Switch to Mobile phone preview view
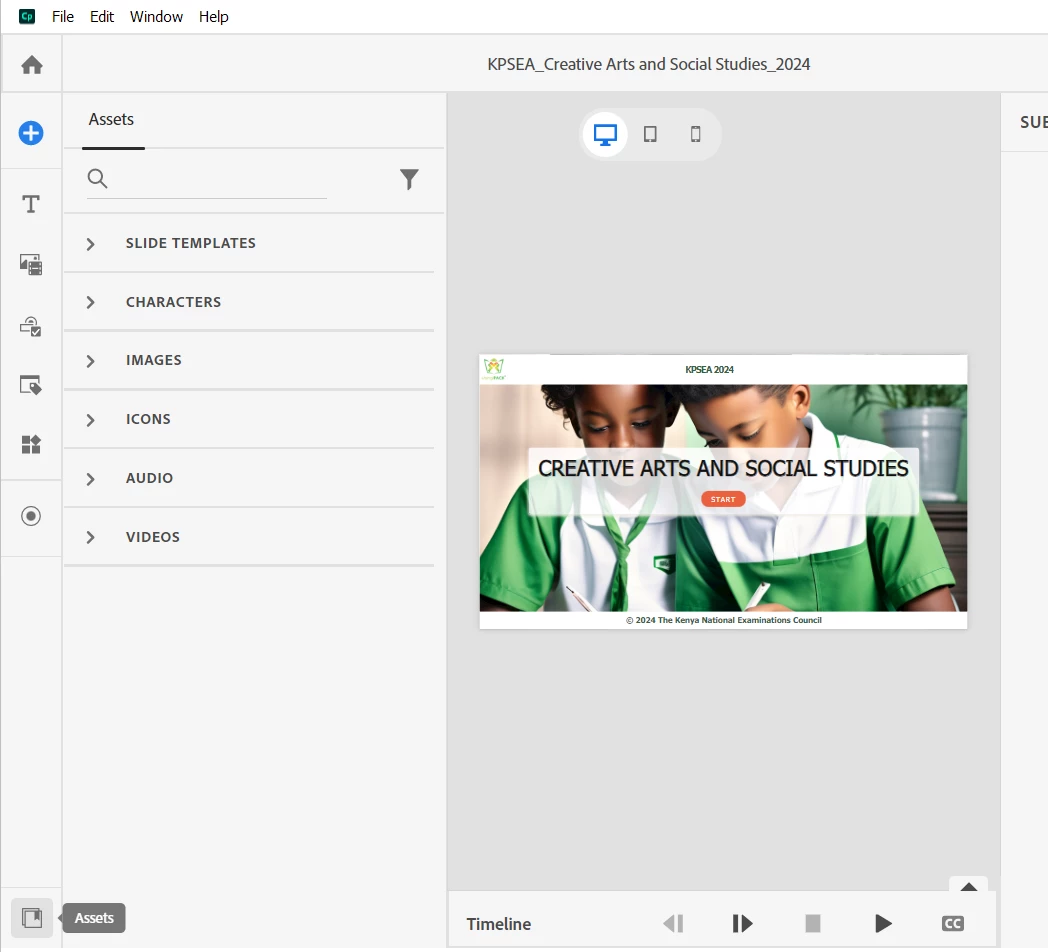This screenshot has height=952, width=1048. tap(696, 134)
